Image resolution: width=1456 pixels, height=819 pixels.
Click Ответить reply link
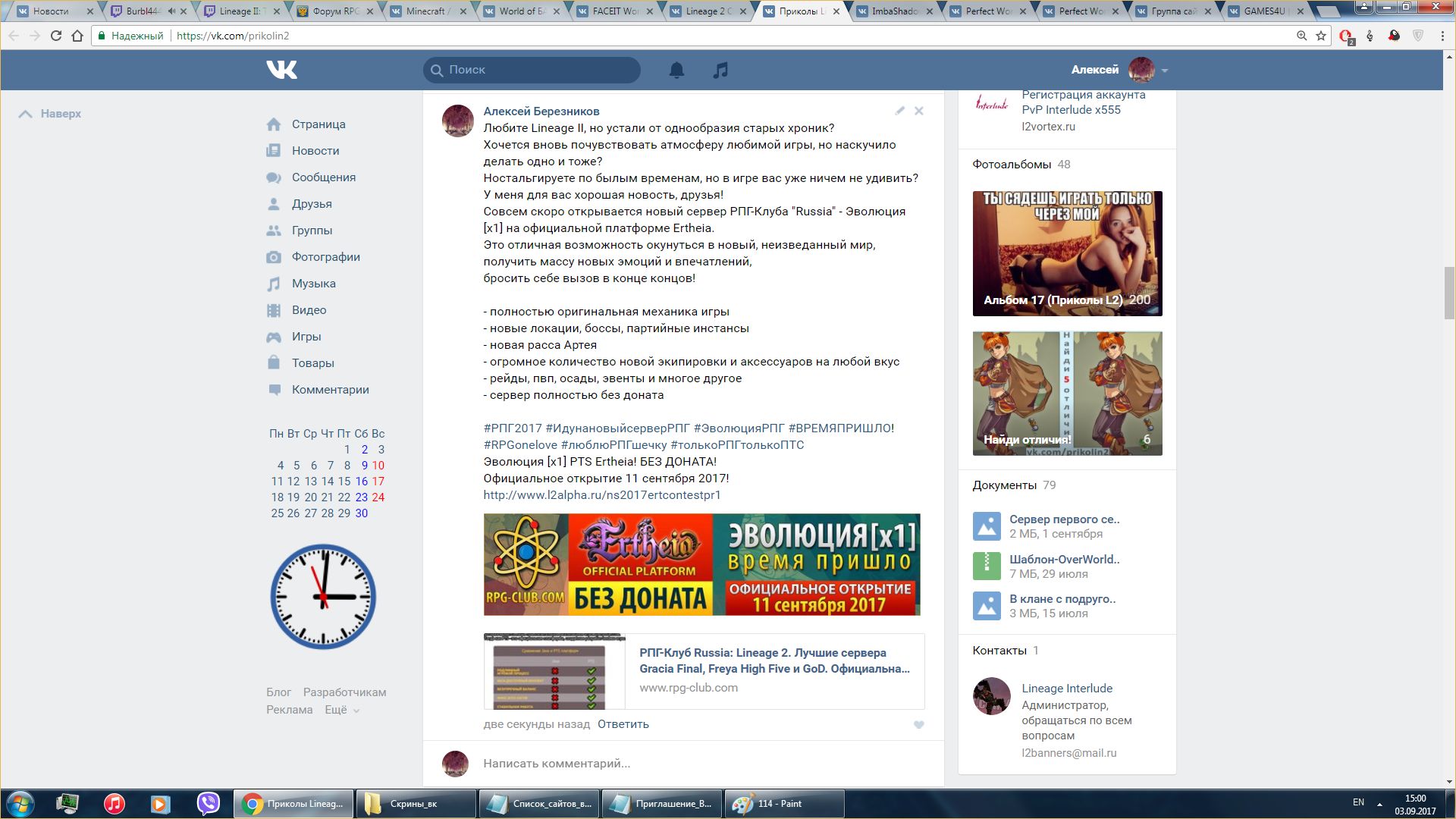[x=623, y=724]
